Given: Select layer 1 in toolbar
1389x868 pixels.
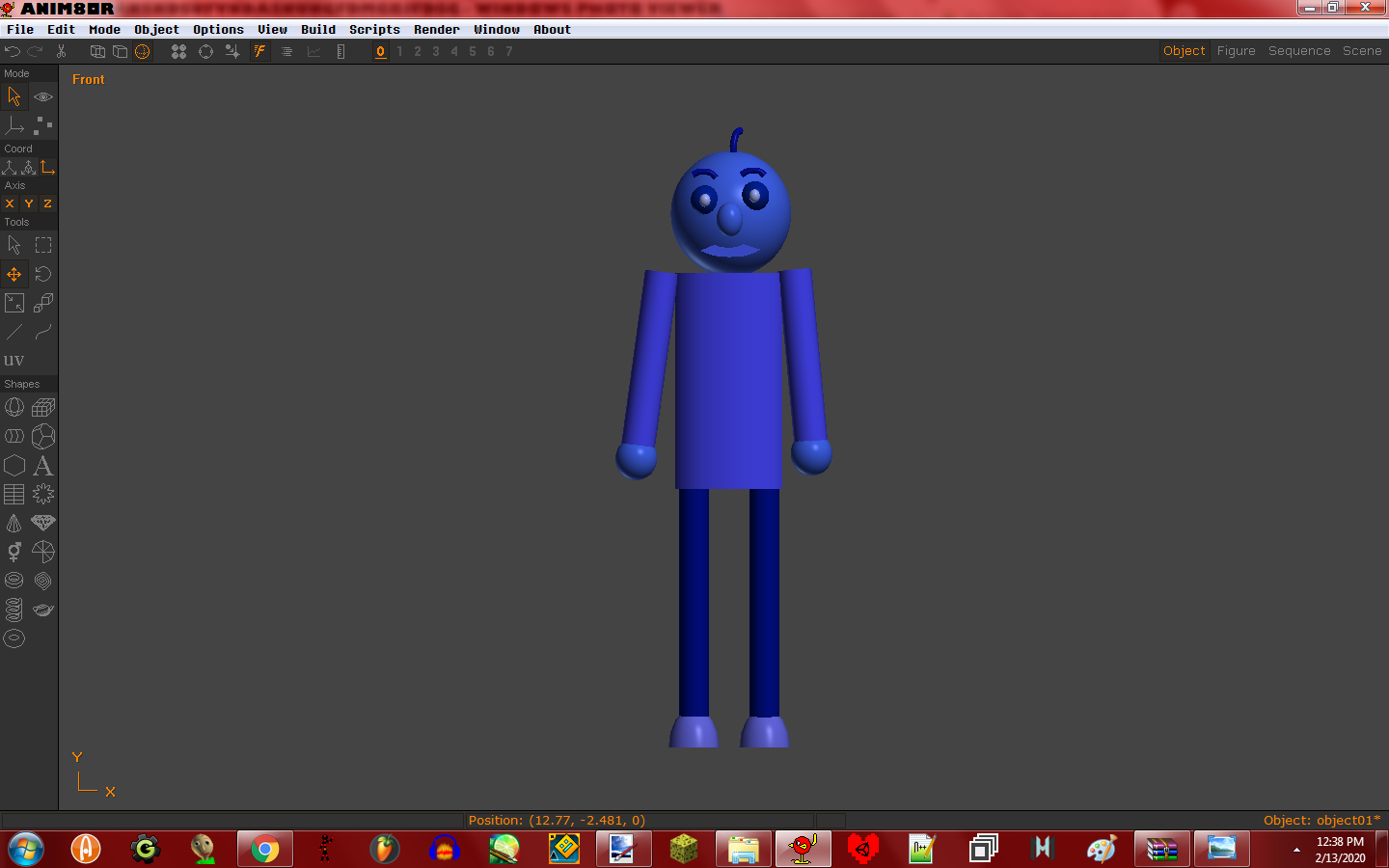Looking at the screenshot, I should pyautogui.click(x=399, y=51).
